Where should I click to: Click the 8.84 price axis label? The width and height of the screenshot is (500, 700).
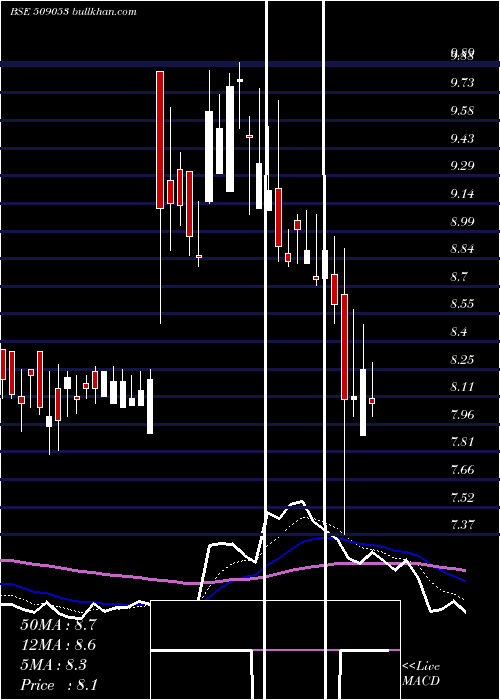pos(462,249)
